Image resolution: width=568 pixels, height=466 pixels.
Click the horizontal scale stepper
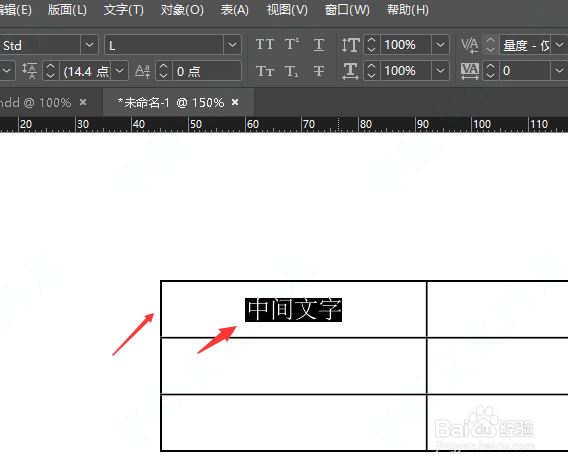point(372,71)
